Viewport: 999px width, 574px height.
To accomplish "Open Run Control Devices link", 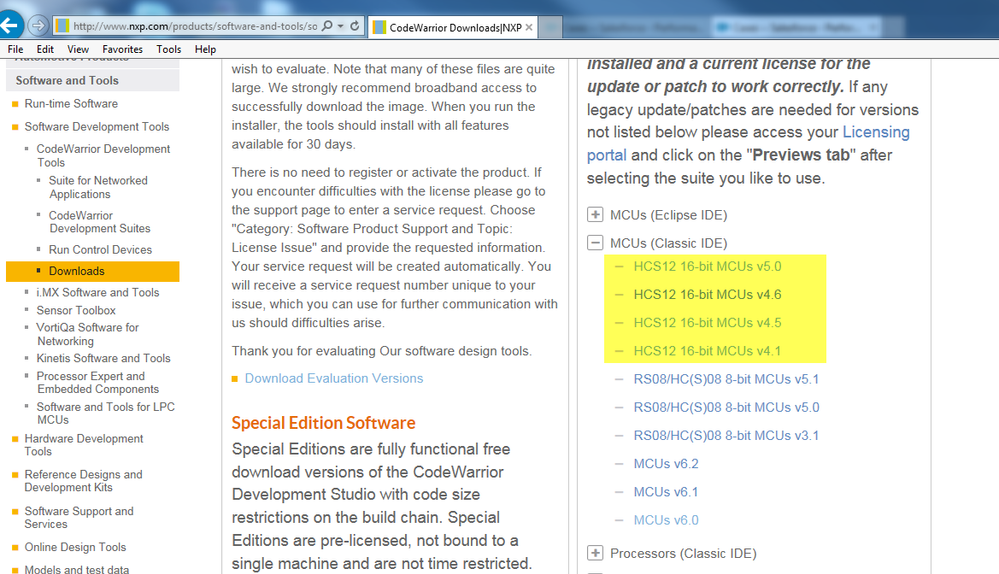I will click(101, 250).
